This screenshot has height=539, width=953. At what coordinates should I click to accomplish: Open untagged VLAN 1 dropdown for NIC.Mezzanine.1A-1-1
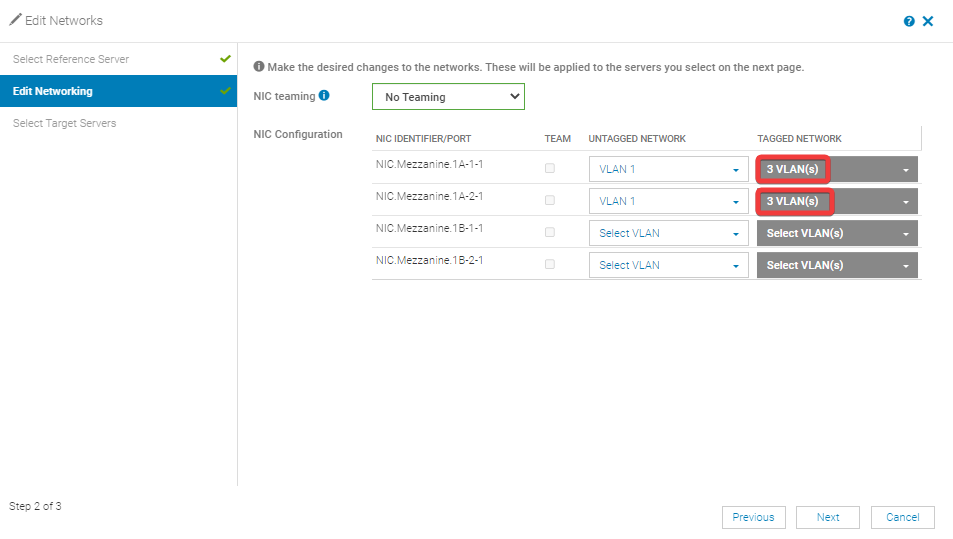point(669,169)
